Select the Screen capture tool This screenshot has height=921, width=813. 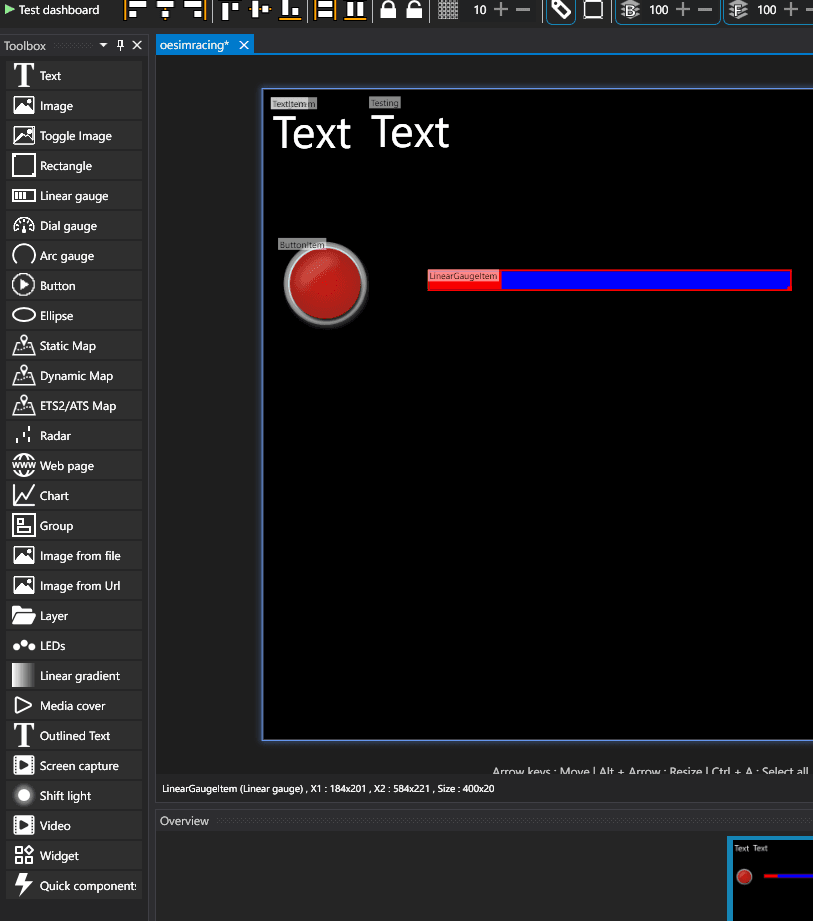point(74,765)
